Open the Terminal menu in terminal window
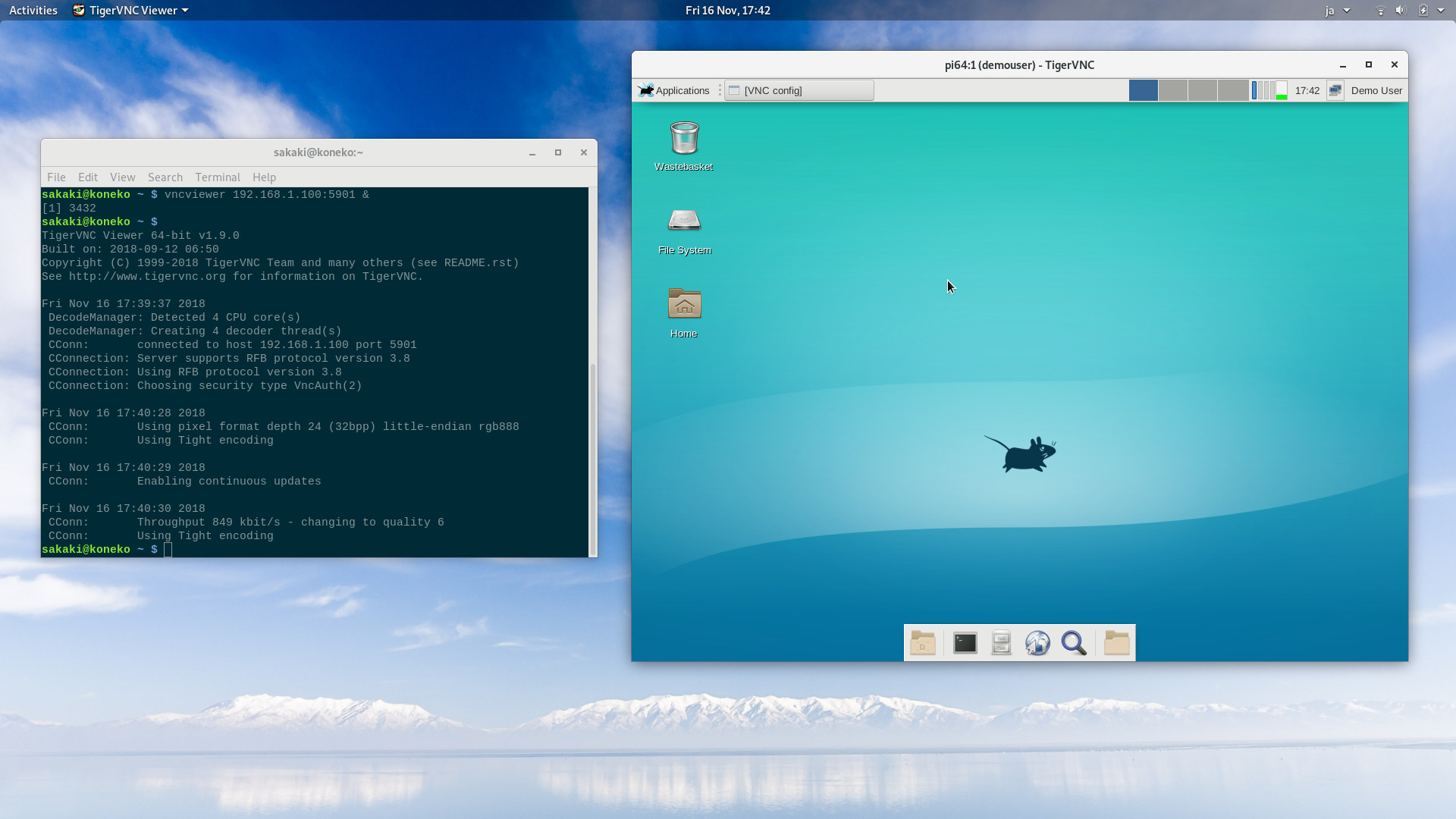This screenshot has height=819, width=1456. tap(217, 177)
